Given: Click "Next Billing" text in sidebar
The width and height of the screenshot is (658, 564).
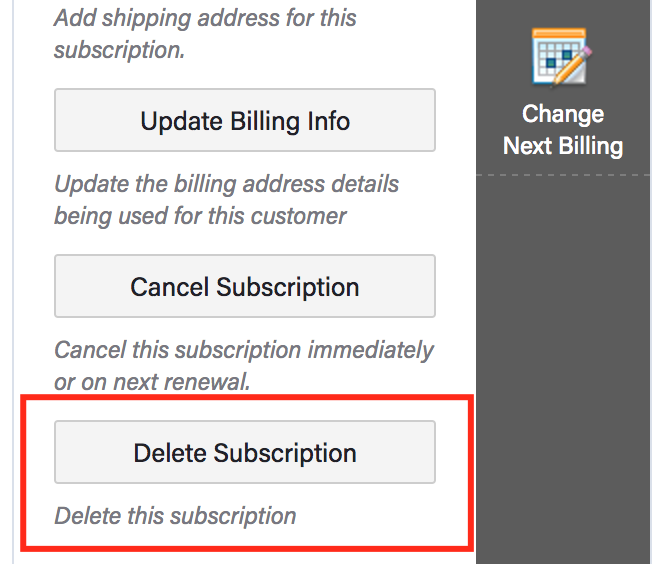Looking at the screenshot, I should click(563, 146).
